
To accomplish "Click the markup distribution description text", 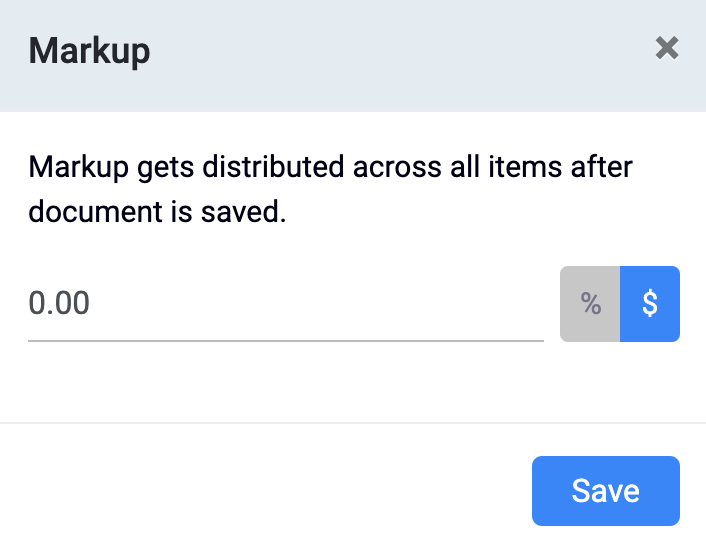I will [330, 189].
